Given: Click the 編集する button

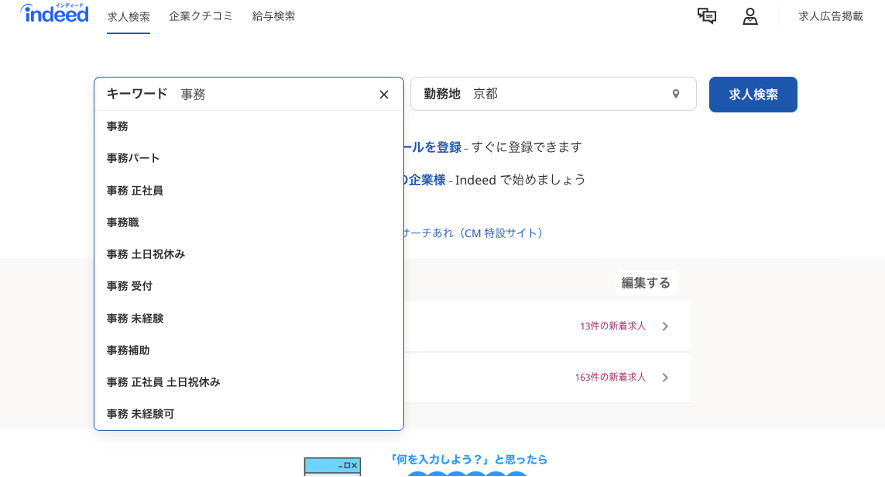Looking at the screenshot, I should tap(646, 283).
